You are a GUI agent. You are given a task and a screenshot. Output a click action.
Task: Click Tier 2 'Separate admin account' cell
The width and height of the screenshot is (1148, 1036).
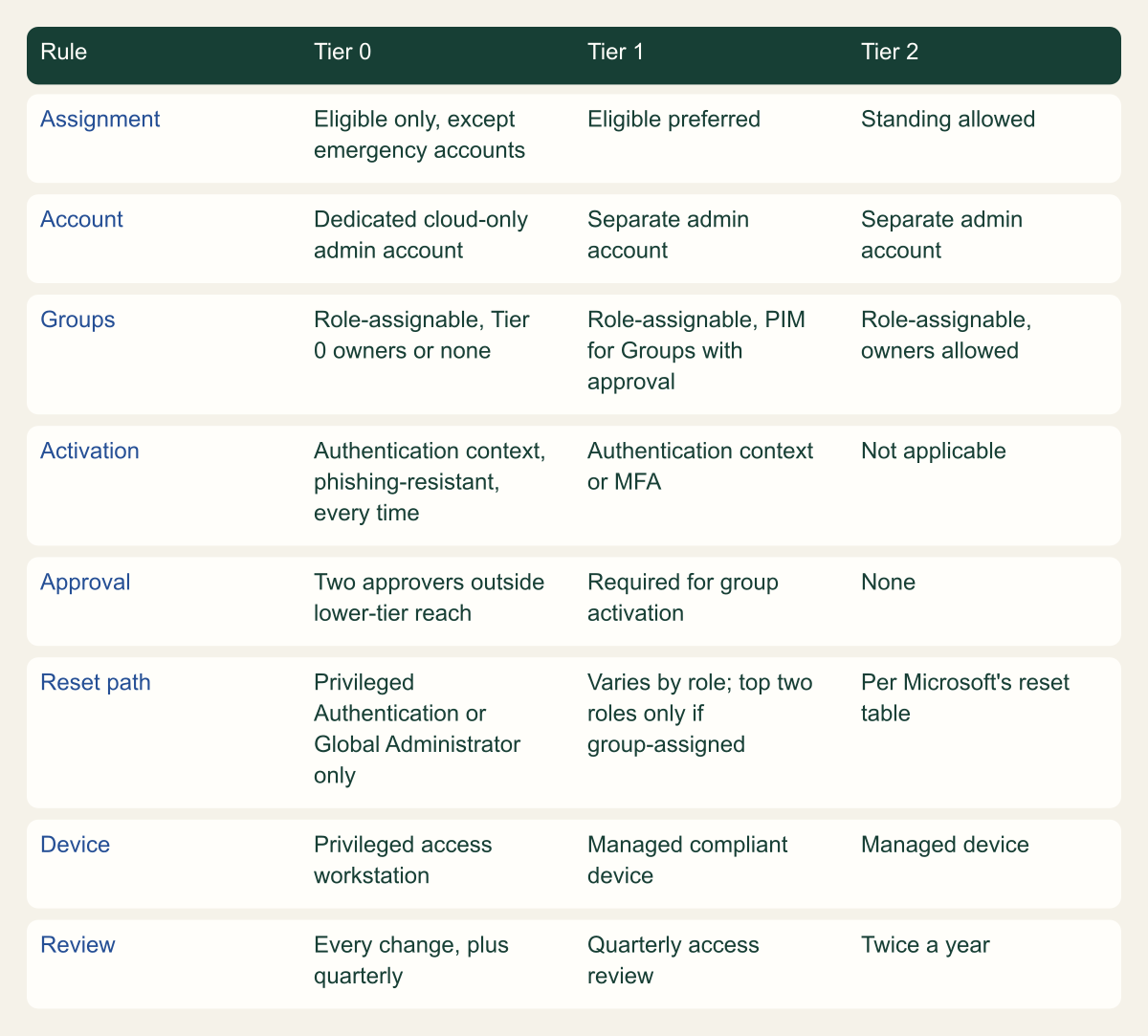coord(941,234)
